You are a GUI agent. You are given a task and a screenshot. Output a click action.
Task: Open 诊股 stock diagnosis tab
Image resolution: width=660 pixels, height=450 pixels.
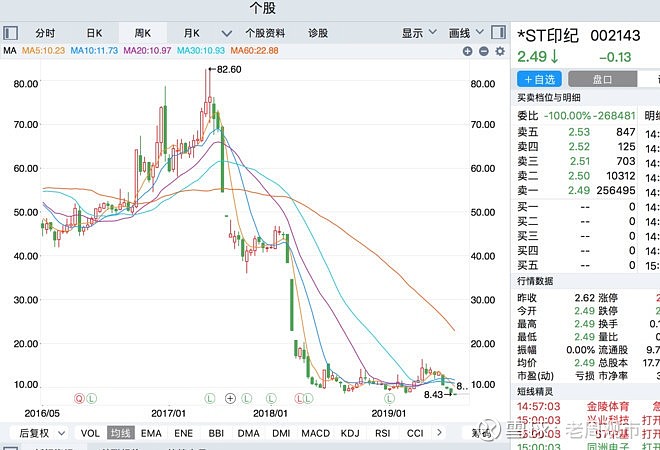pyautogui.click(x=318, y=33)
